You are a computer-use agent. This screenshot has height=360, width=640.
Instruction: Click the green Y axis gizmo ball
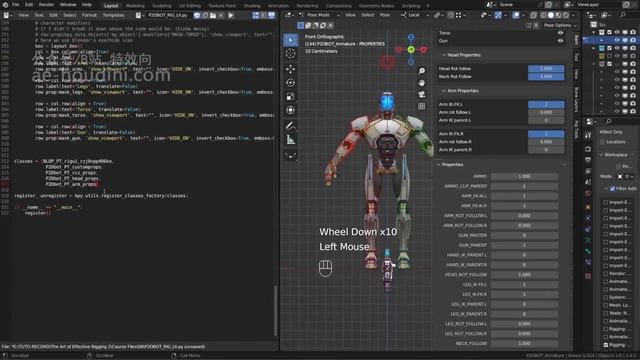411,49
